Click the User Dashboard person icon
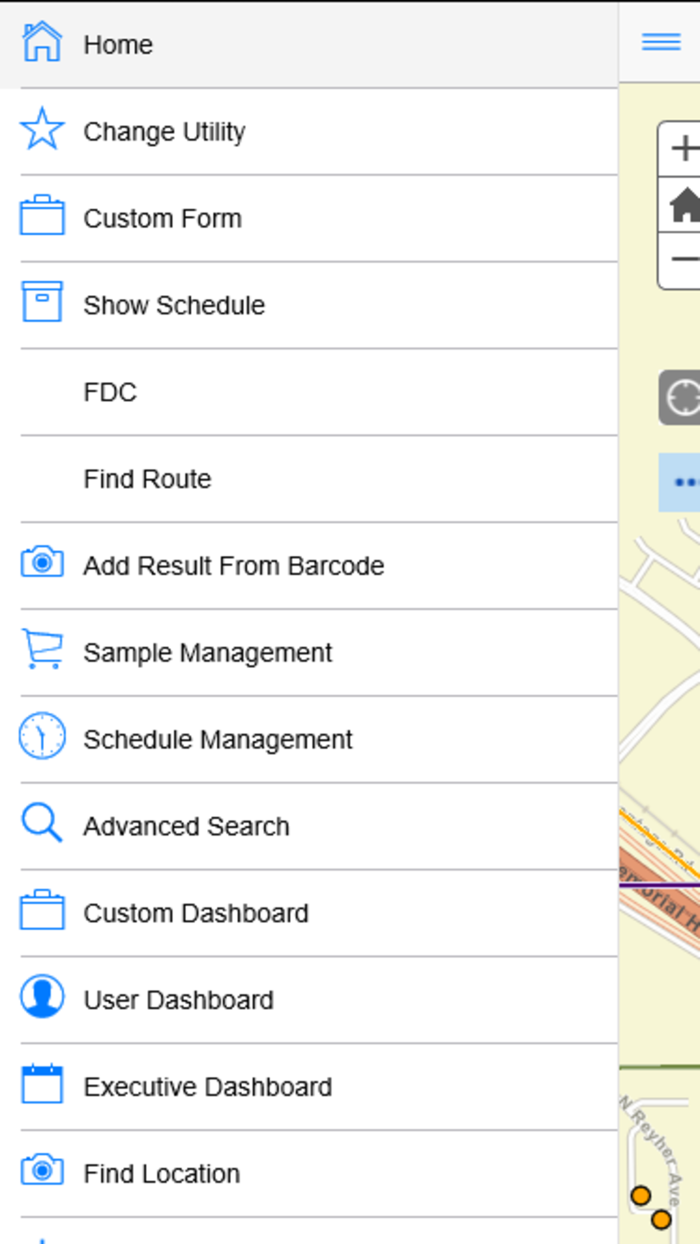Viewport: 700px width, 1244px height. tap(42, 998)
